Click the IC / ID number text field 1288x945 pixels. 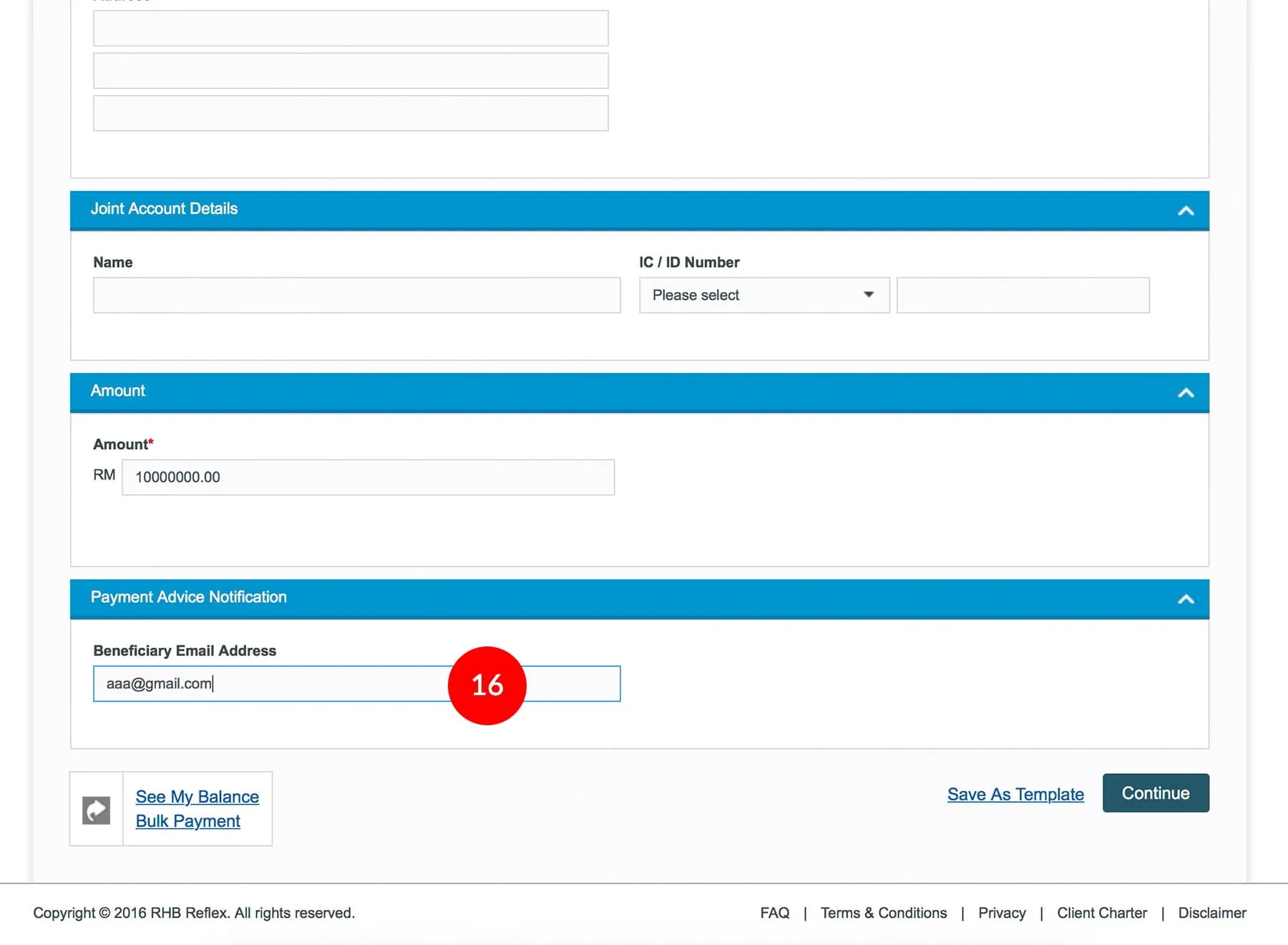(x=1023, y=295)
